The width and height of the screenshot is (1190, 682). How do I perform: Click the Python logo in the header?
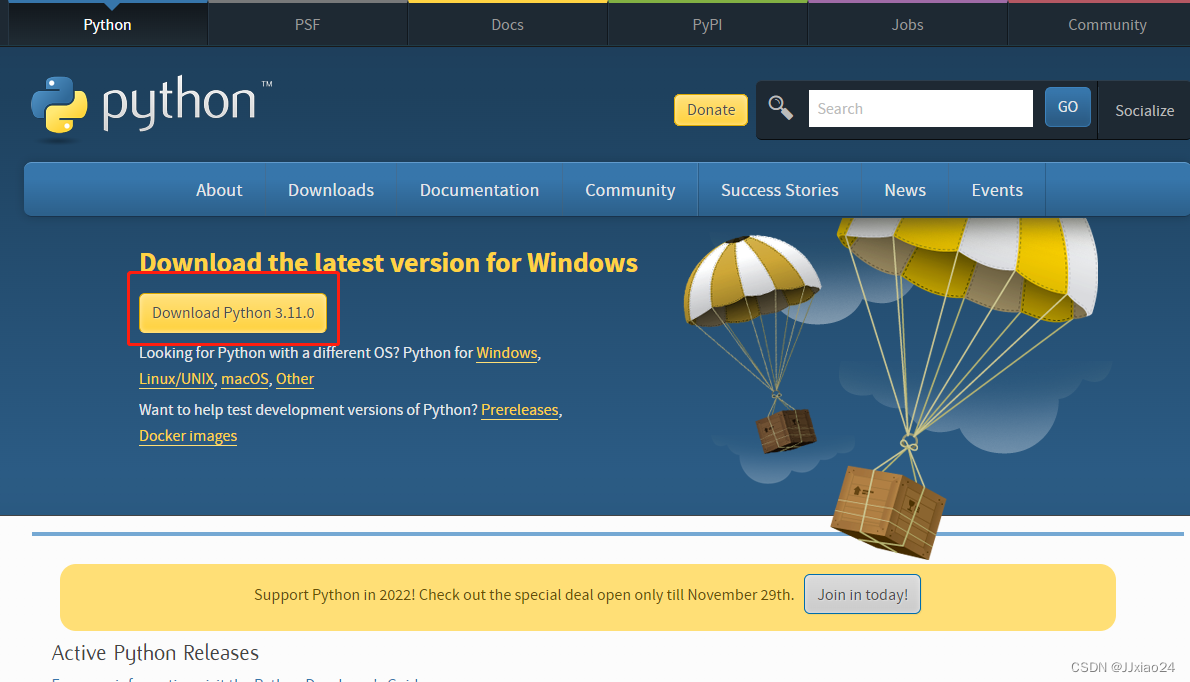coord(151,108)
